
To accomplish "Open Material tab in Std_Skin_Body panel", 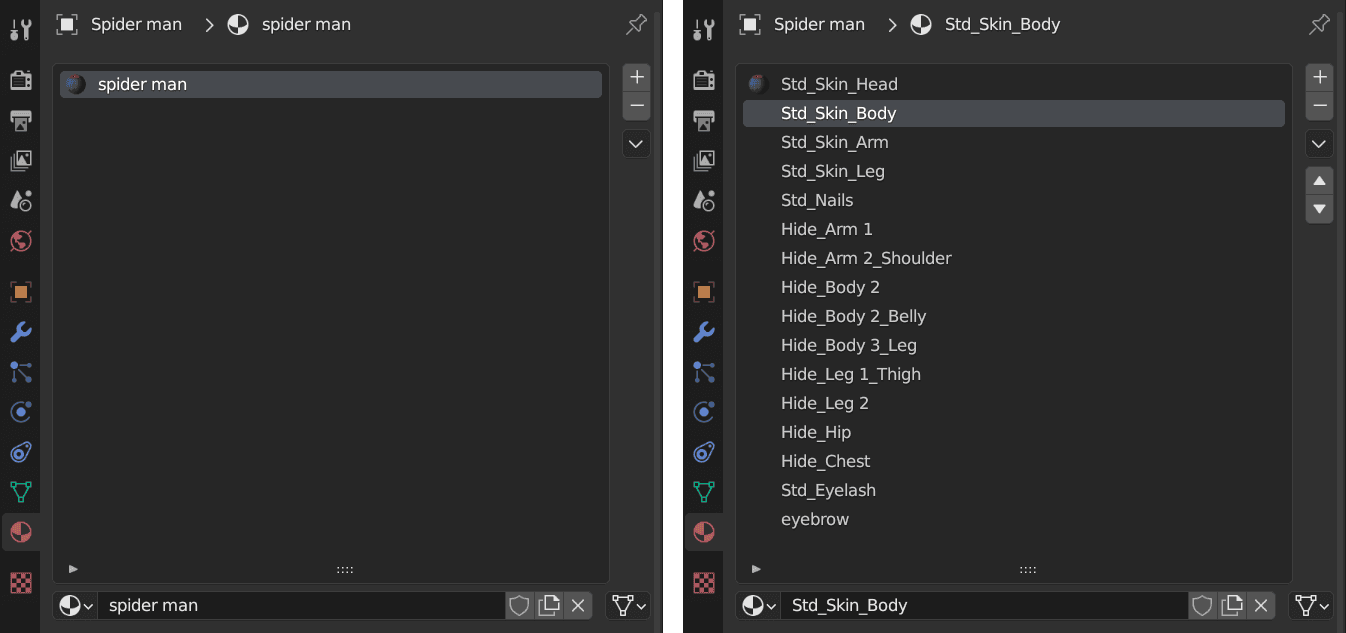I will pyautogui.click(x=704, y=532).
